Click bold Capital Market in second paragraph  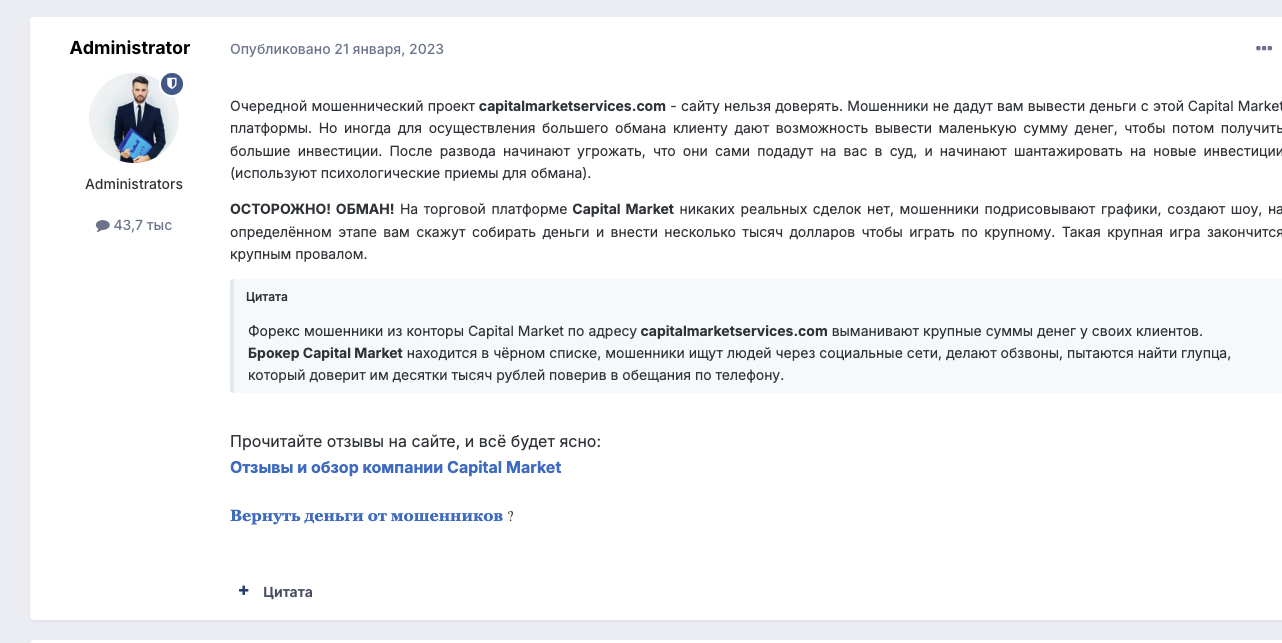coord(623,209)
